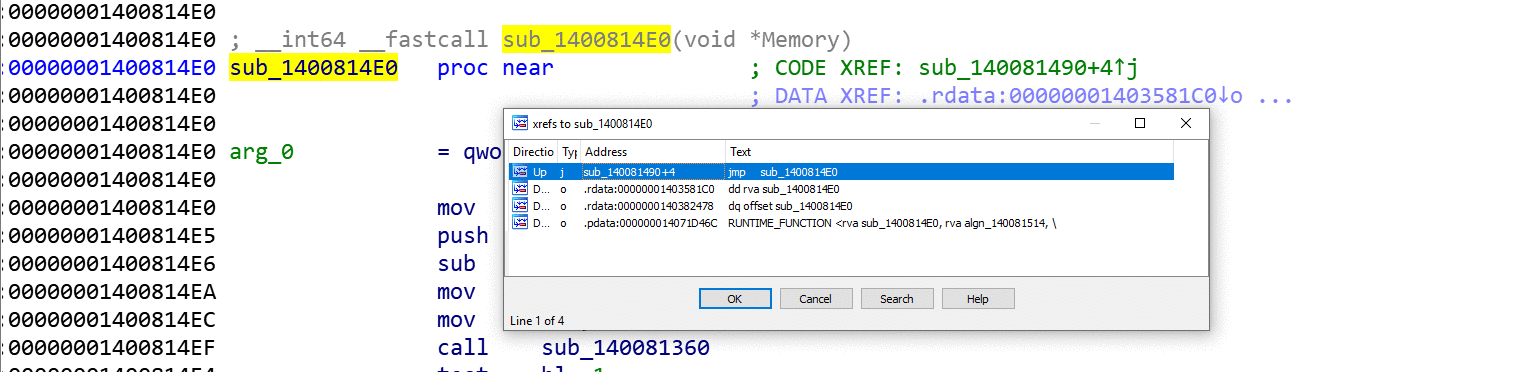The height and width of the screenshot is (372, 1534).
Task: Click the call mnemonic at 00000001400814EF
Action: pos(463,348)
